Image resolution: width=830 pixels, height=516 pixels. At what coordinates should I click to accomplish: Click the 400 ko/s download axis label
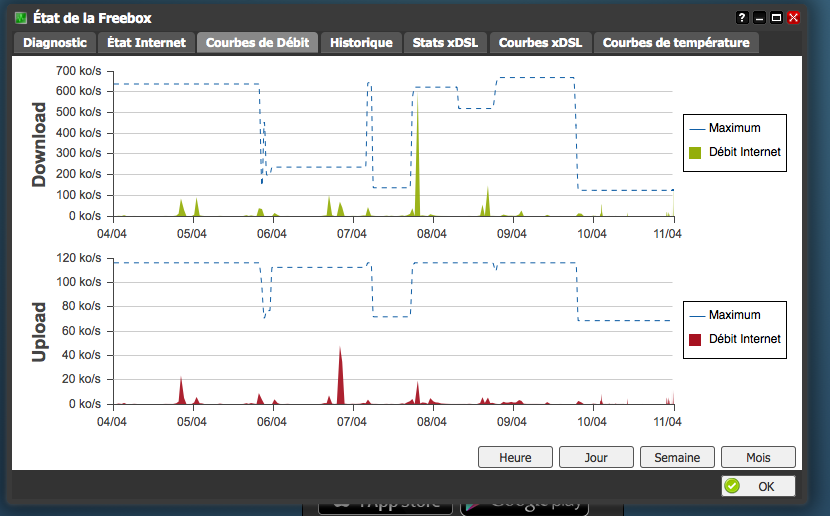(x=78, y=133)
